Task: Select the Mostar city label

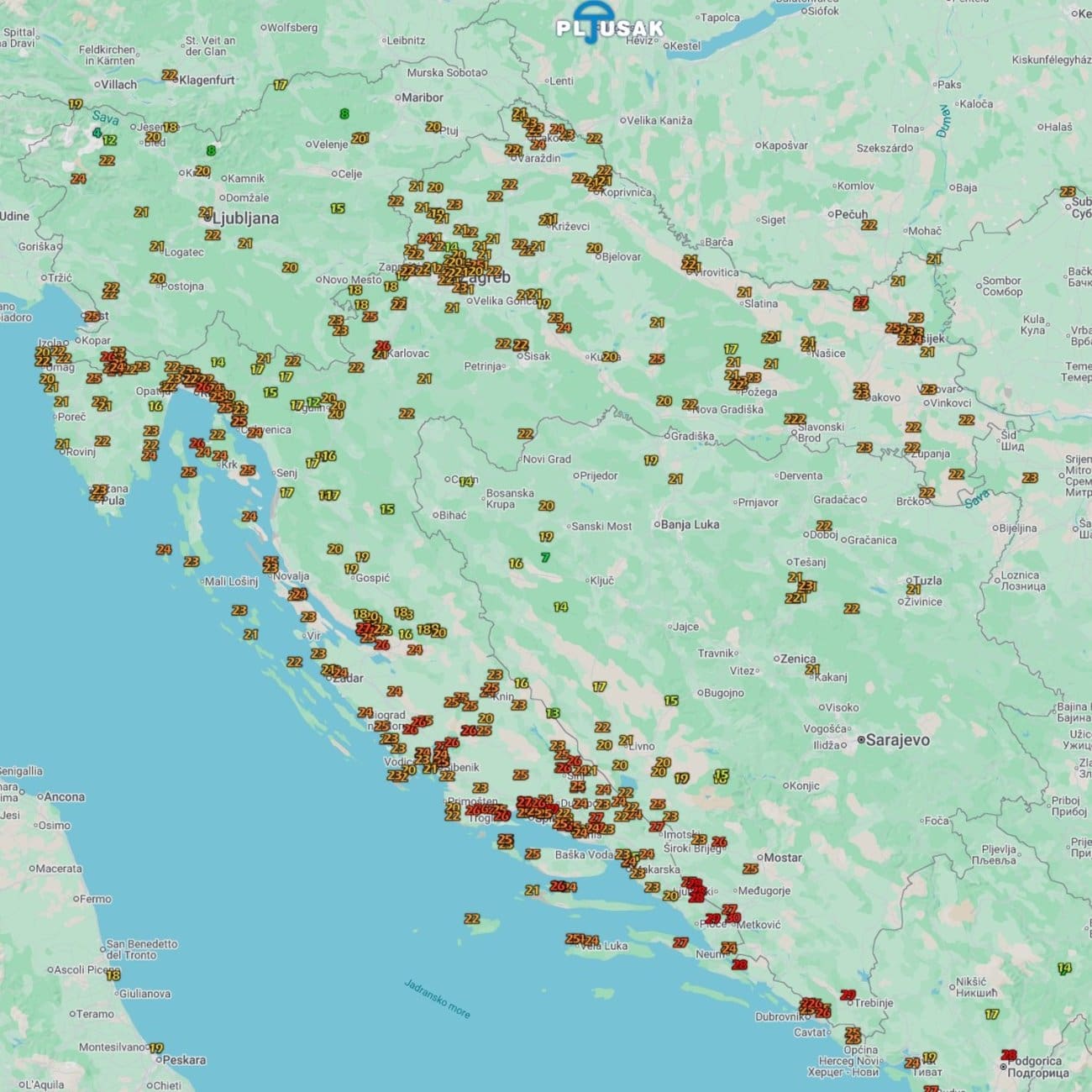Action: pos(782,858)
